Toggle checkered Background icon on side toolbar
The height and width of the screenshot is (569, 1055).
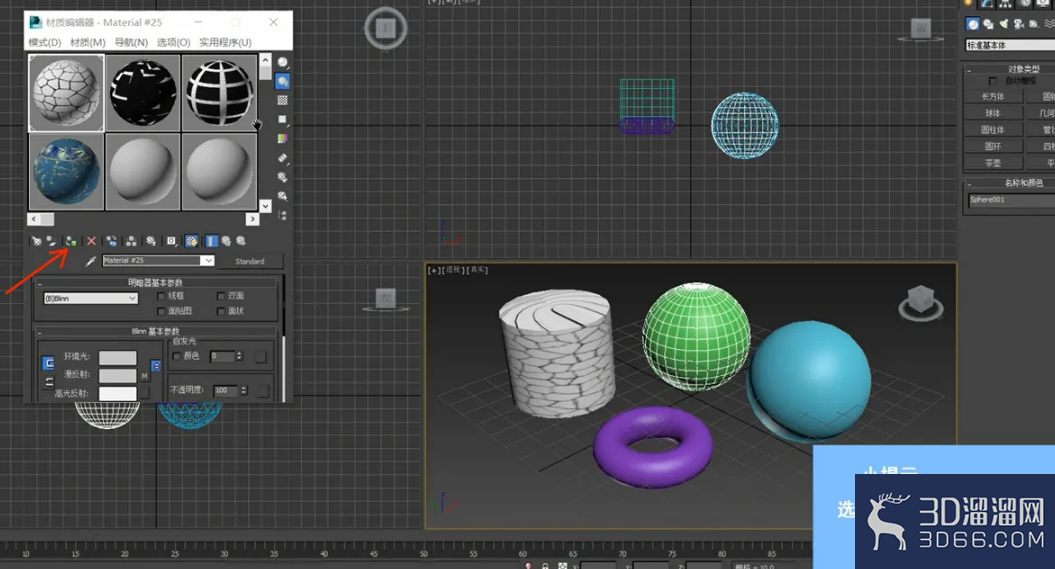[x=283, y=100]
